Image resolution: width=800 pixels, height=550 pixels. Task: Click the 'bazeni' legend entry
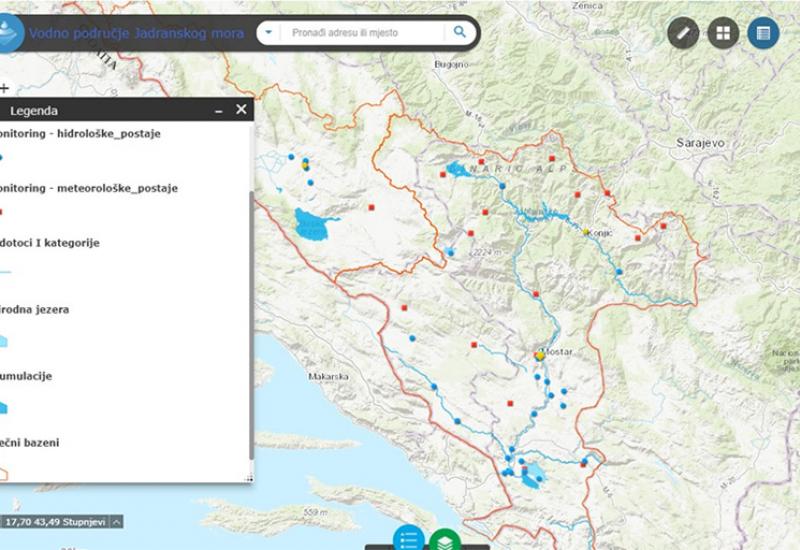[42, 443]
